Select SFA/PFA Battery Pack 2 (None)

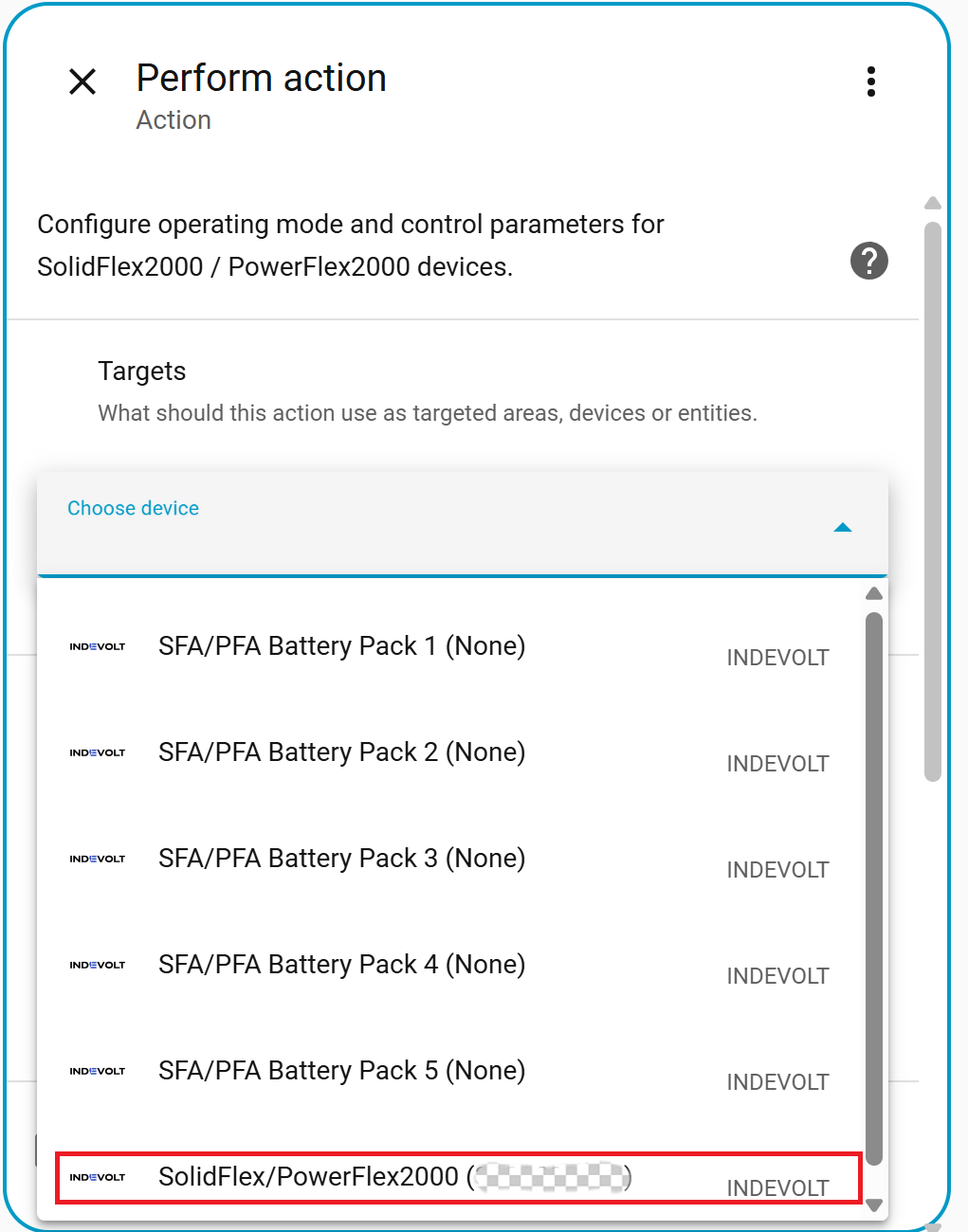341,752
